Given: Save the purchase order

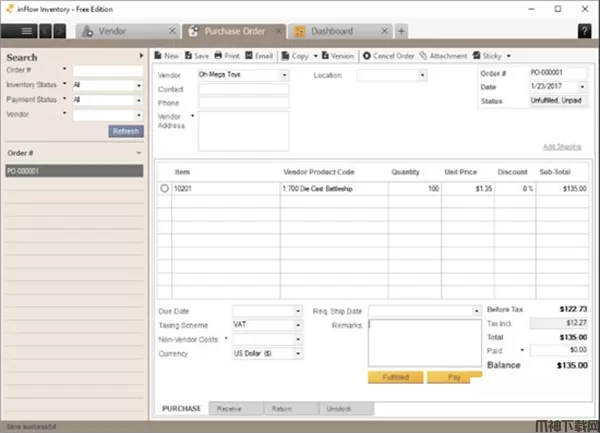Looking at the screenshot, I should tap(196, 56).
